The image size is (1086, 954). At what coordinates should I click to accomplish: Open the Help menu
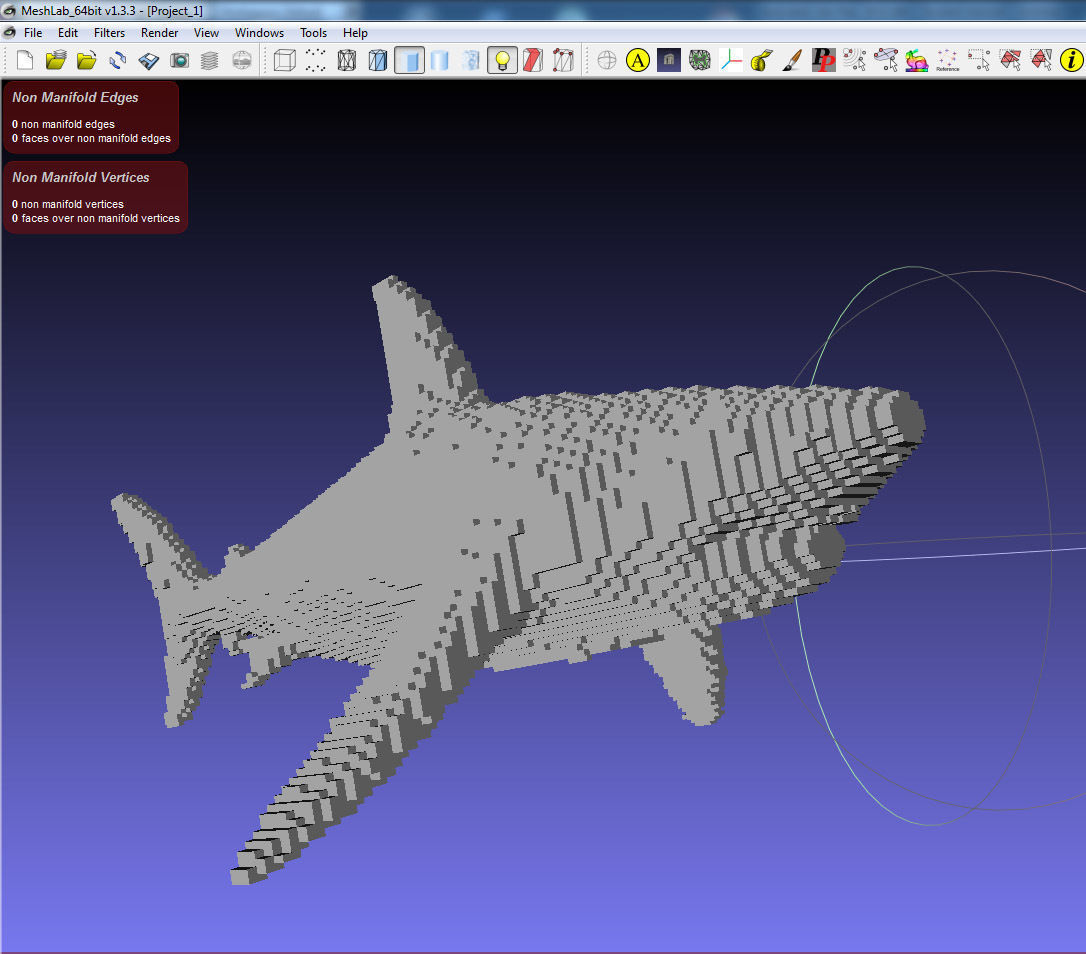(355, 33)
